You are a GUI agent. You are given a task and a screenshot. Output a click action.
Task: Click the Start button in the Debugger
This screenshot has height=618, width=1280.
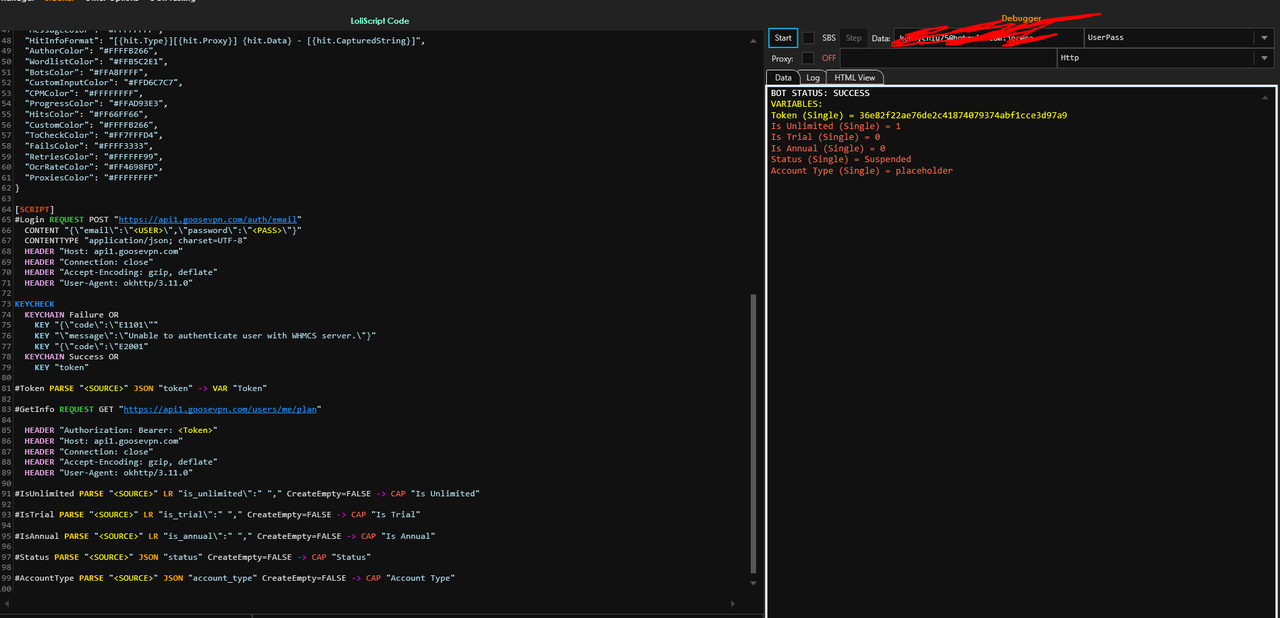click(x=783, y=38)
